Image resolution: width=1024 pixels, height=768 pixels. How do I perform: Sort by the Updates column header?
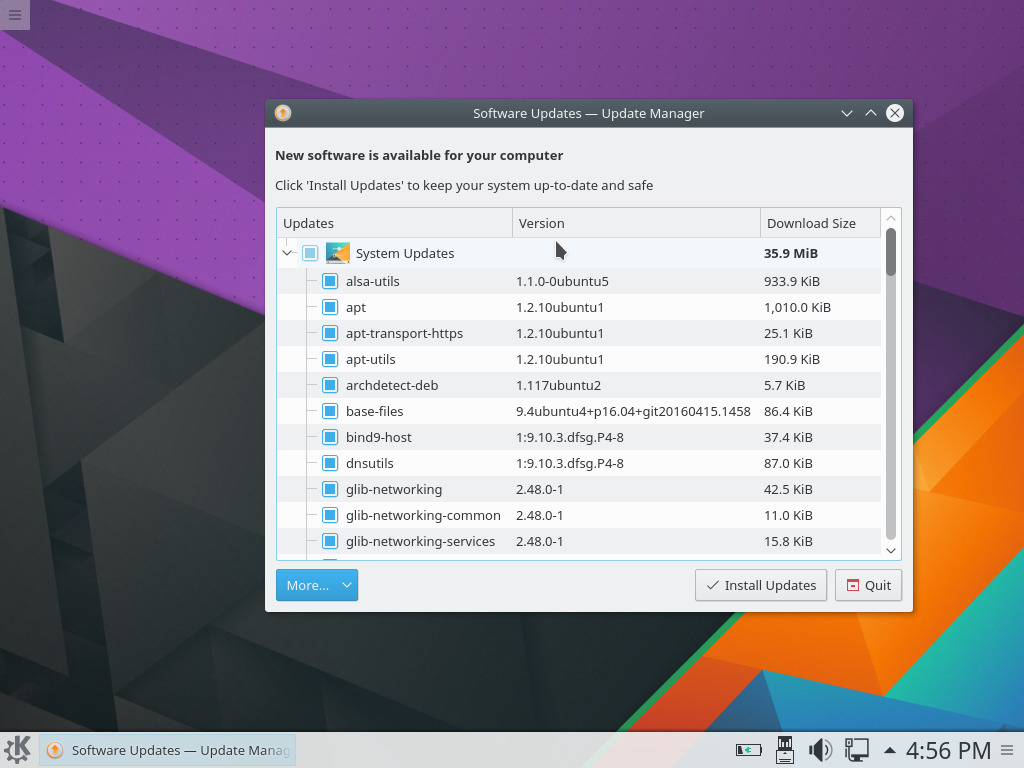pos(394,223)
